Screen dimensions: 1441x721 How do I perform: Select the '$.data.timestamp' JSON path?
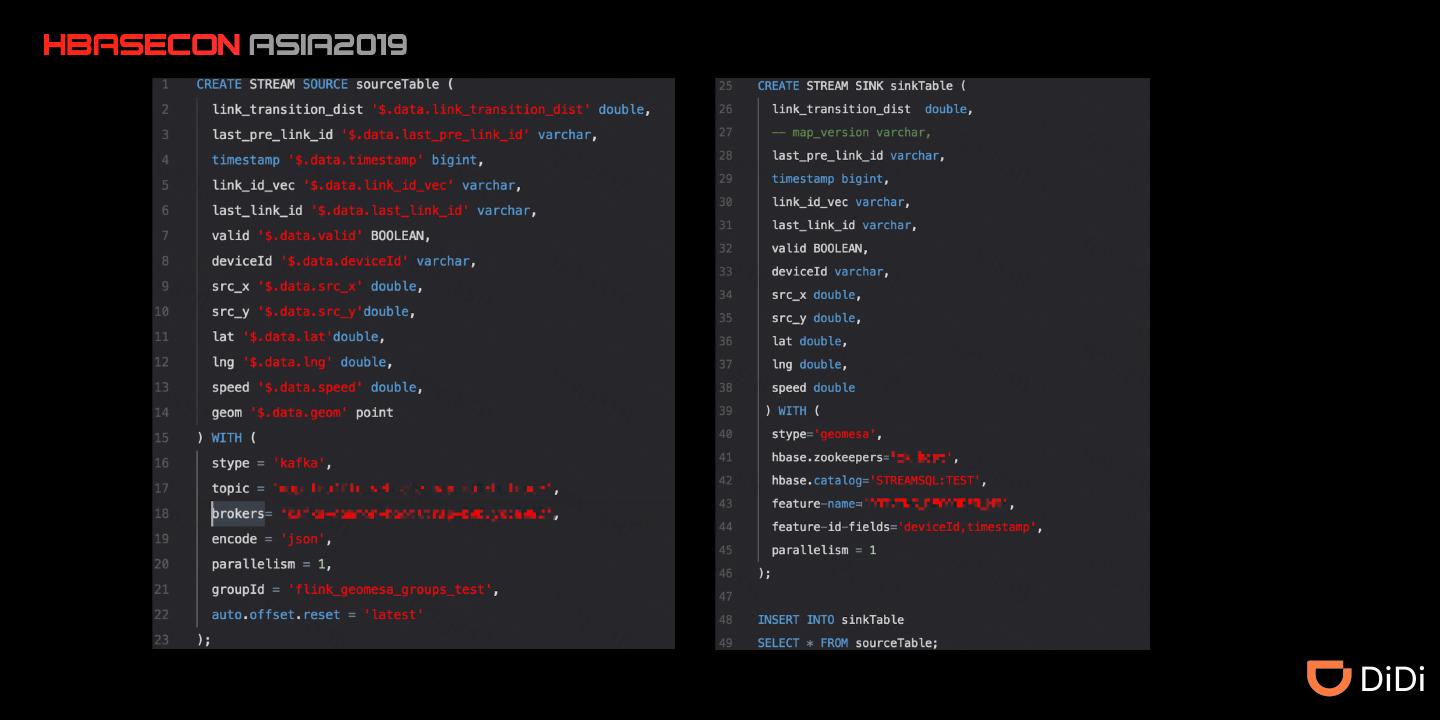(356, 160)
